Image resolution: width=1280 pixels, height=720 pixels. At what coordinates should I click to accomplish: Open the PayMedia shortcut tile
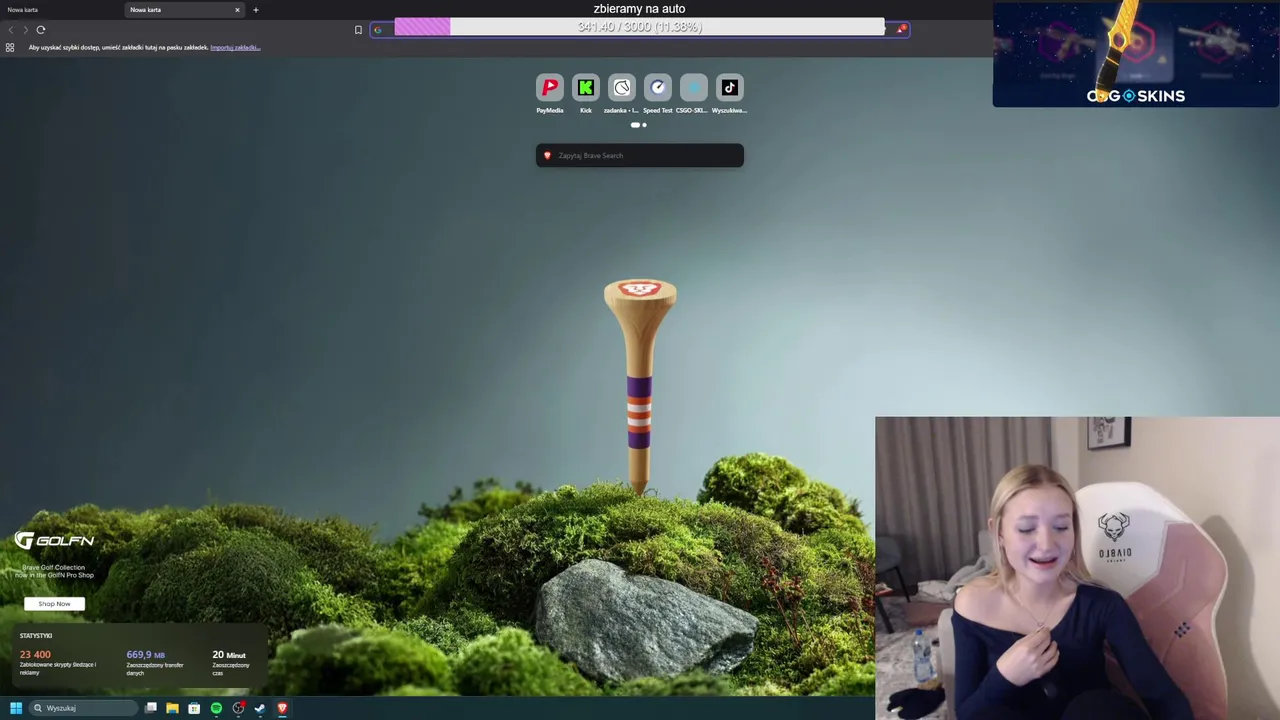click(549, 88)
